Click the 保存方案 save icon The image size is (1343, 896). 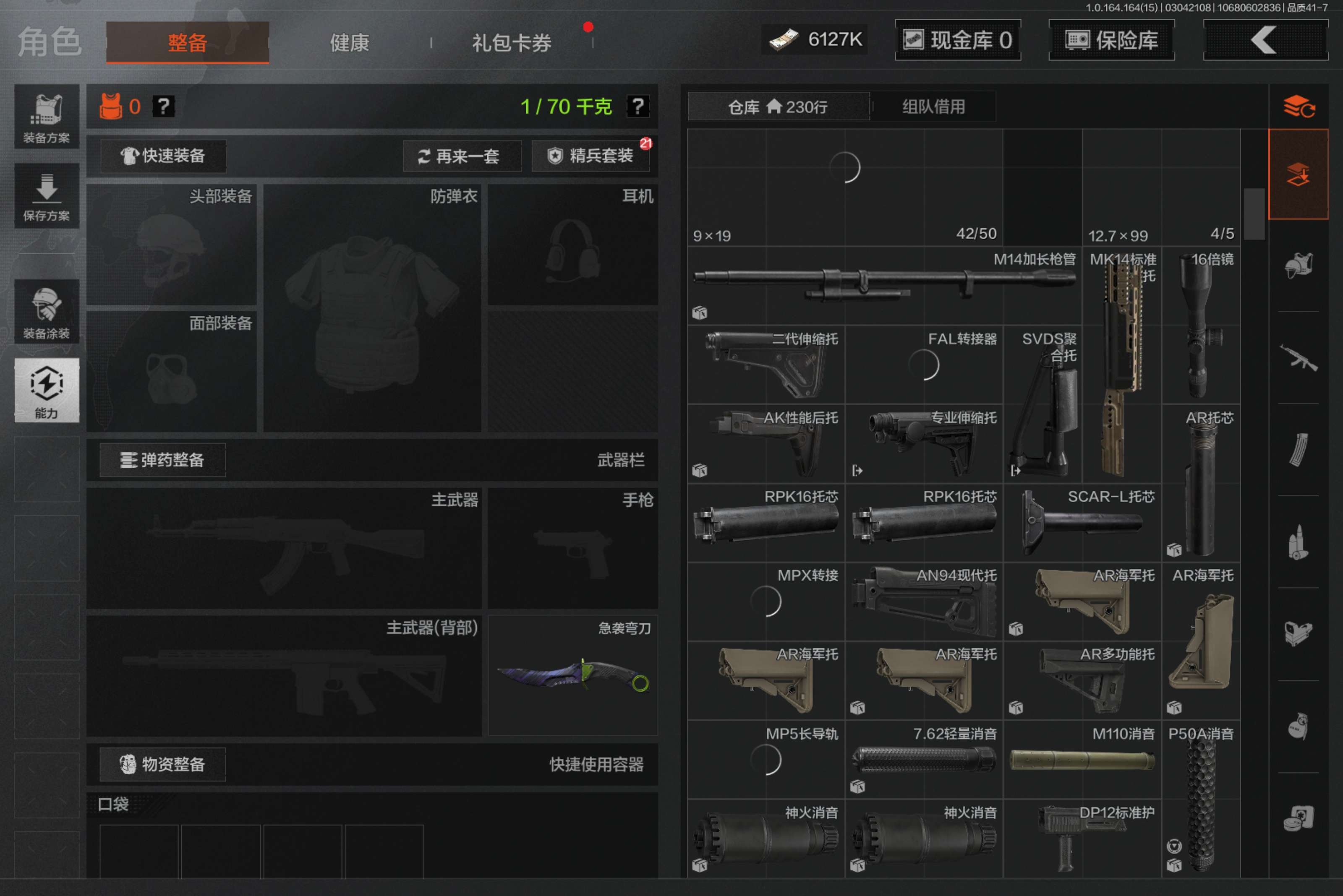[x=46, y=196]
